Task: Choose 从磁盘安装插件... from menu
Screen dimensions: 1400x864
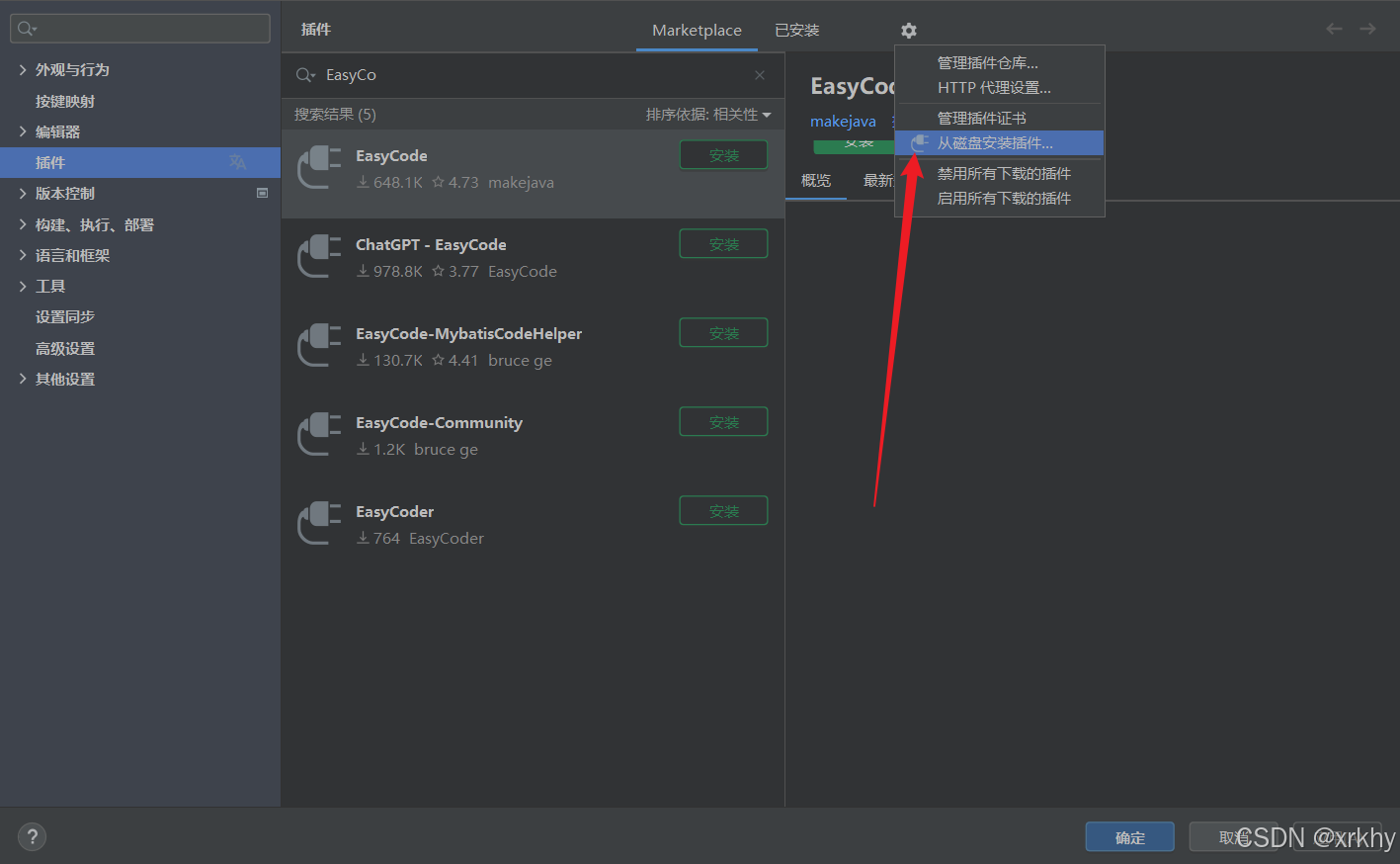Action: pos(999,143)
